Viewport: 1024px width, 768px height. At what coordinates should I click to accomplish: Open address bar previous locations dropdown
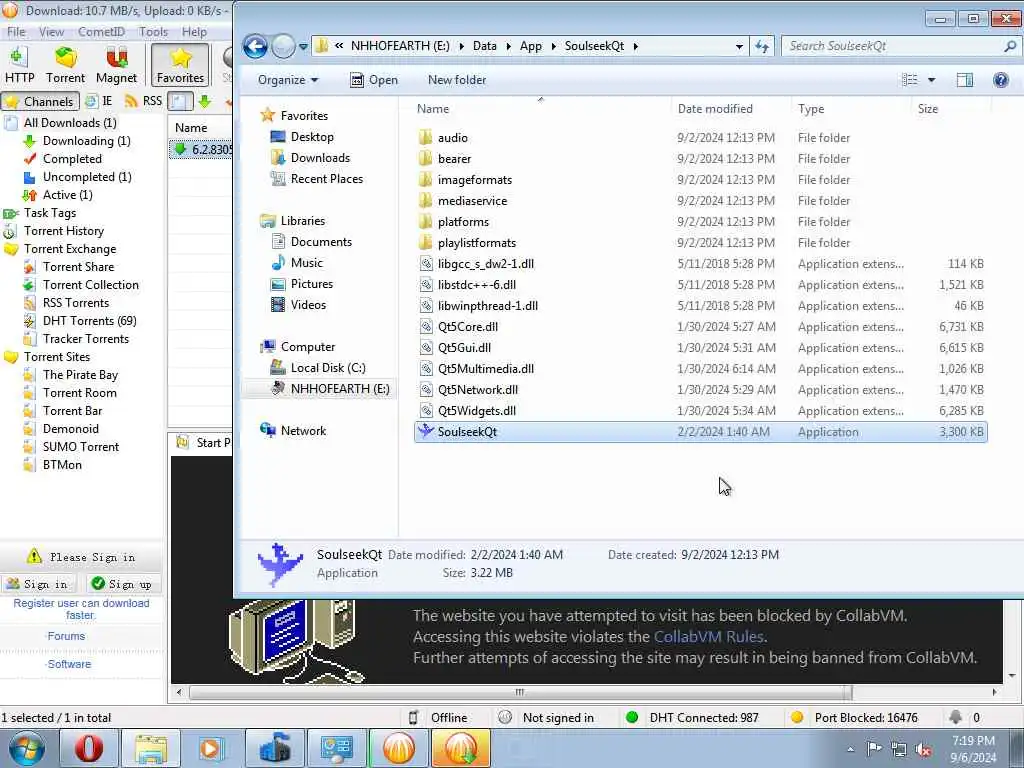coord(739,46)
